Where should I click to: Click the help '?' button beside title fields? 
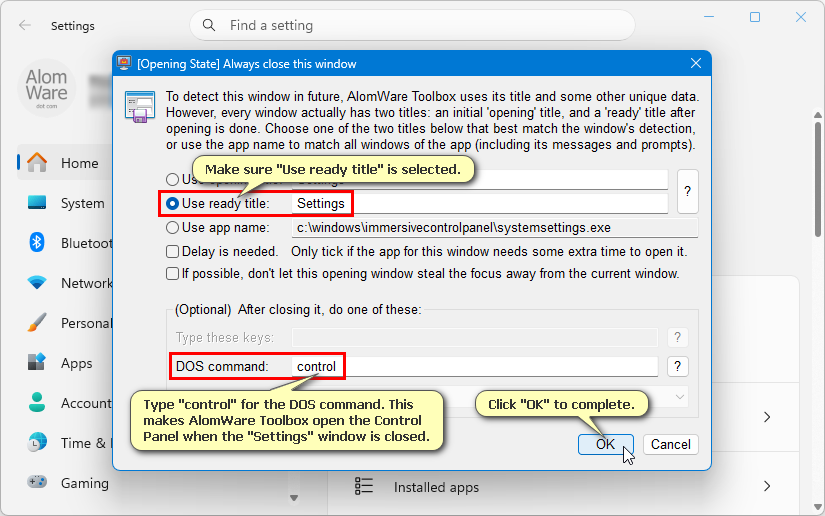687,191
